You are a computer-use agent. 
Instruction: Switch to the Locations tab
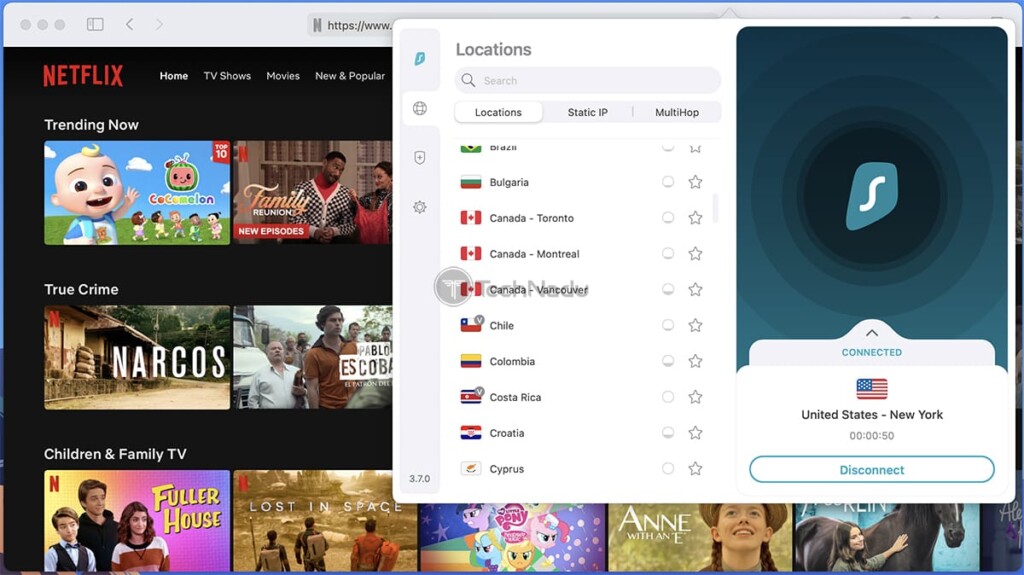498,112
